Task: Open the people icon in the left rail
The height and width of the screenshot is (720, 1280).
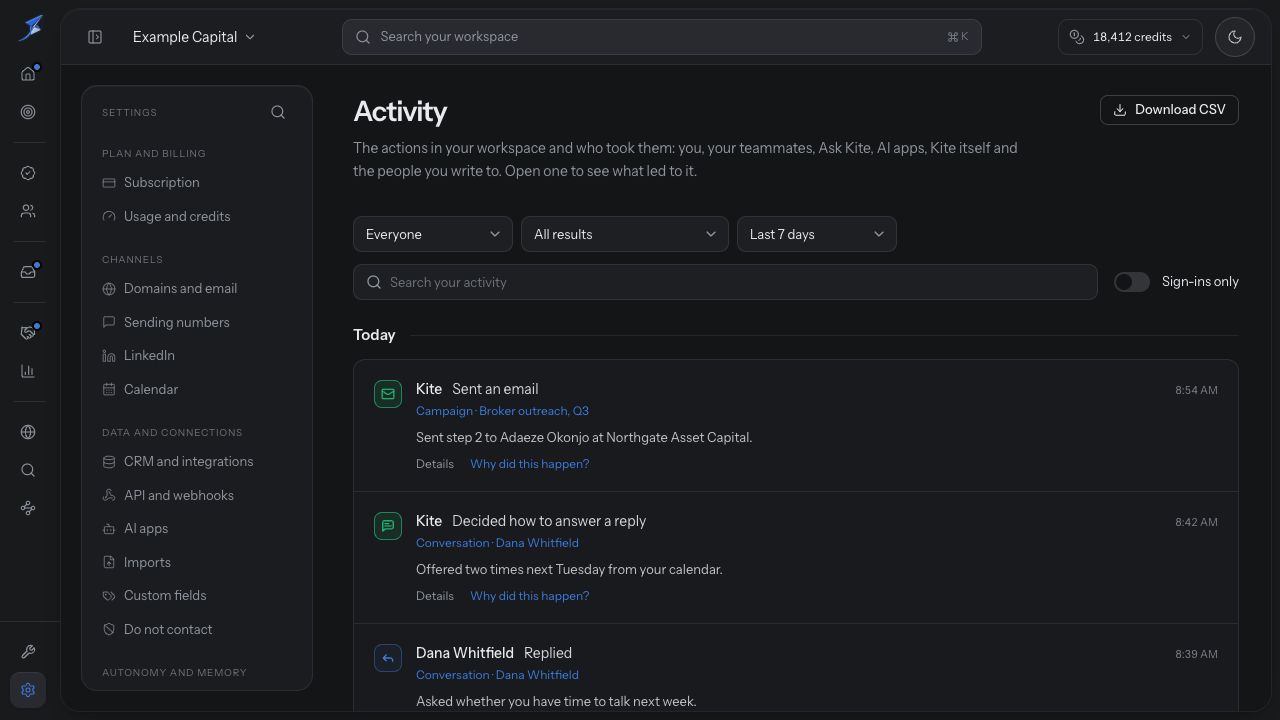Action: tap(28, 211)
